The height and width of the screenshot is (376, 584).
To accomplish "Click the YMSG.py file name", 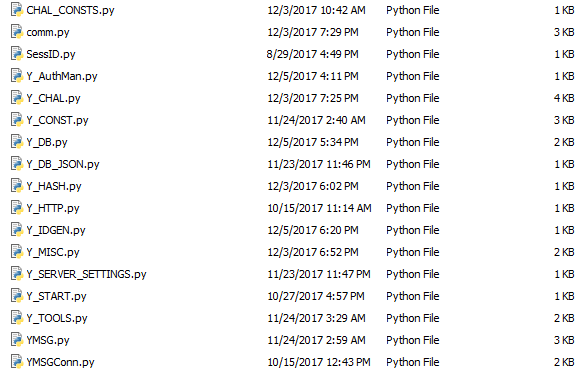I will pos(48,340).
